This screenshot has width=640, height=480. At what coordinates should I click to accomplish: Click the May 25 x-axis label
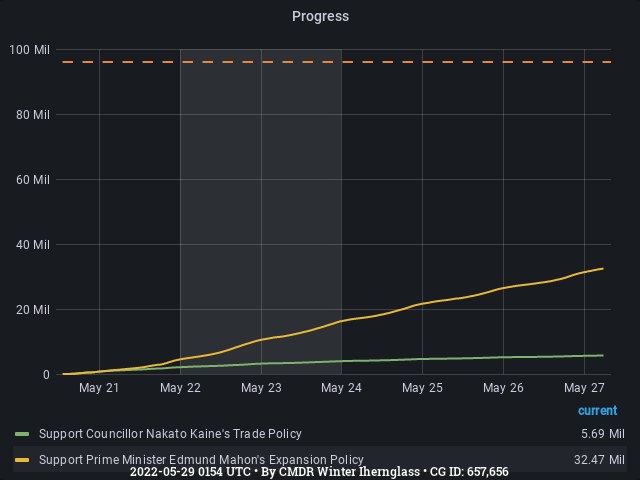(x=422, y=388)
